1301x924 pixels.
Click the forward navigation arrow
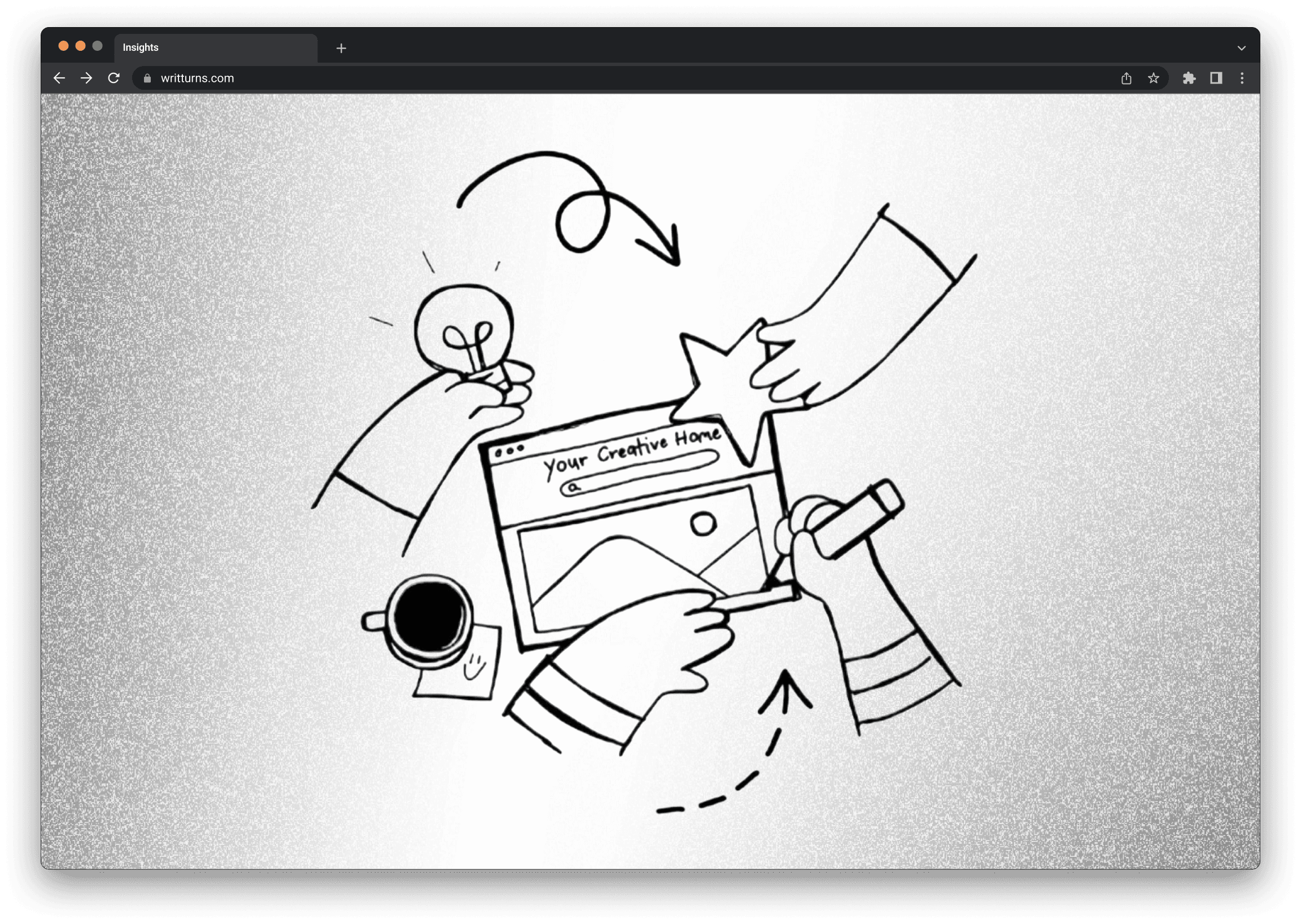86,78
